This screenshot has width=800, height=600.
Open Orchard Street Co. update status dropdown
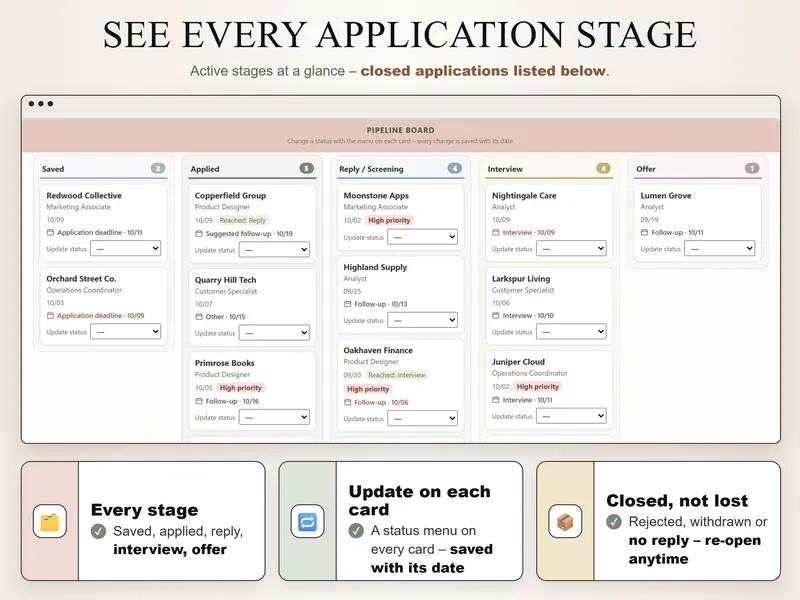[126, 332]
